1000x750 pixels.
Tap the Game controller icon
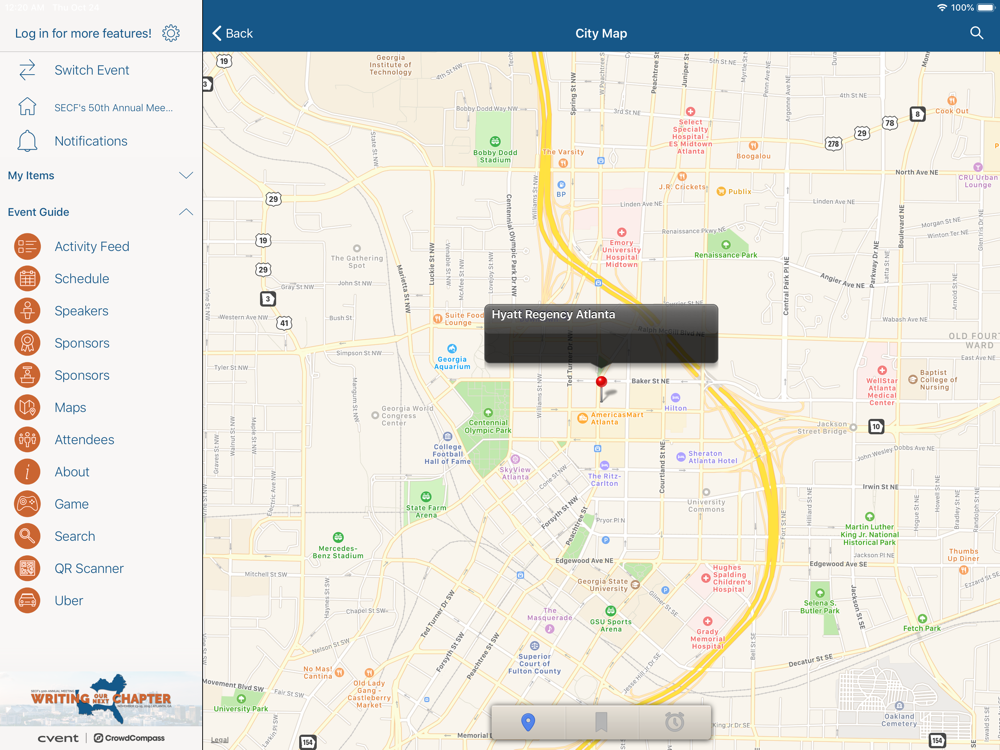tap(27, 504)
